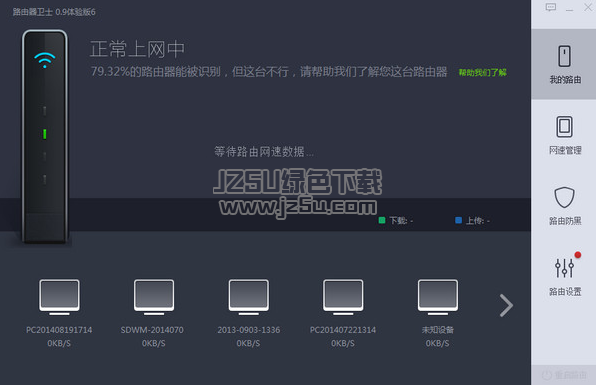The width and height of the screenshot is (596, 385).
Task: Click the 0KB/S speed under SDWM-2014070
Action: tap(154, 343)
